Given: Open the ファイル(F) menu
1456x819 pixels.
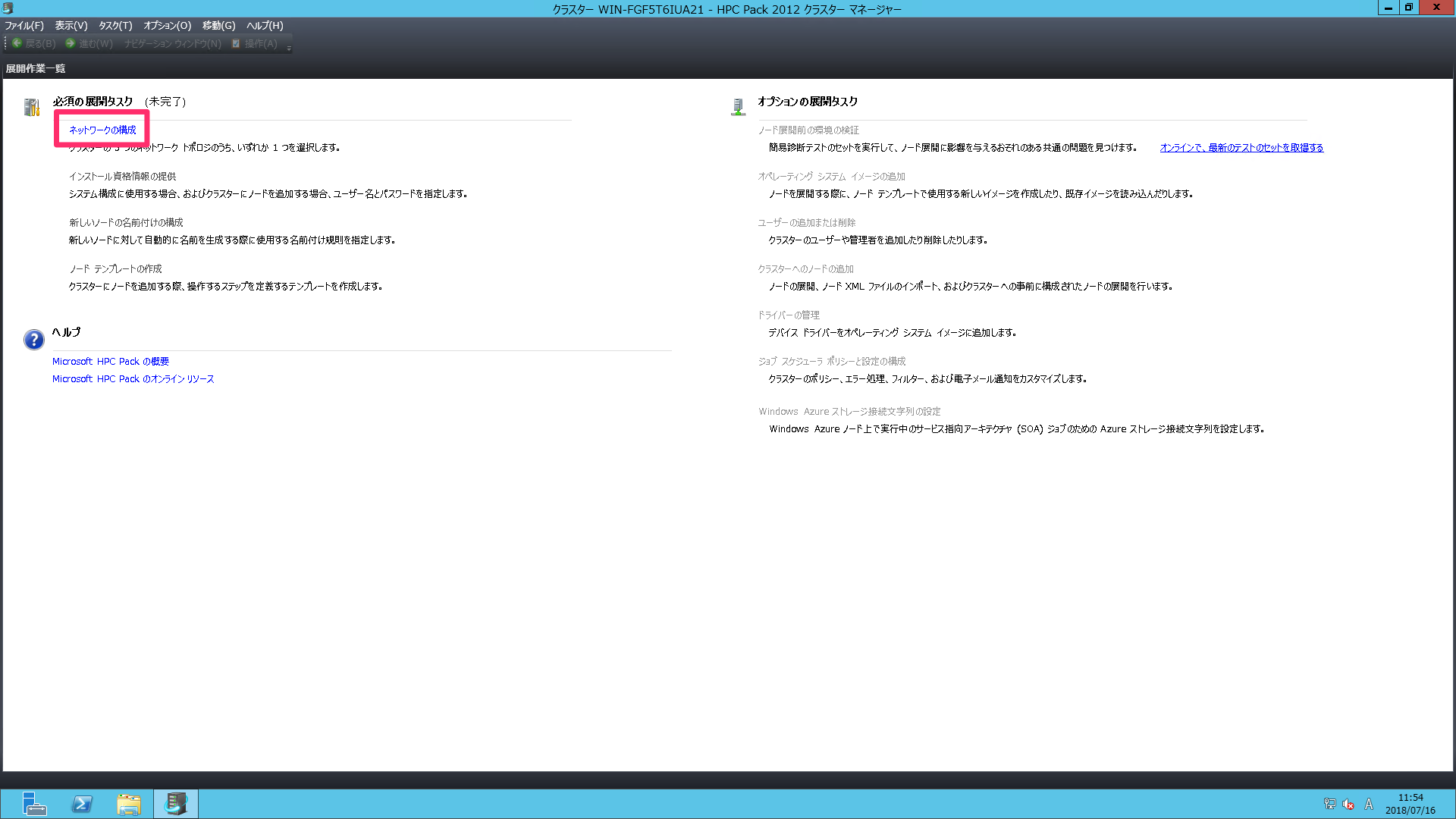Looking at the screenshot, I should (x=24, y=25).
